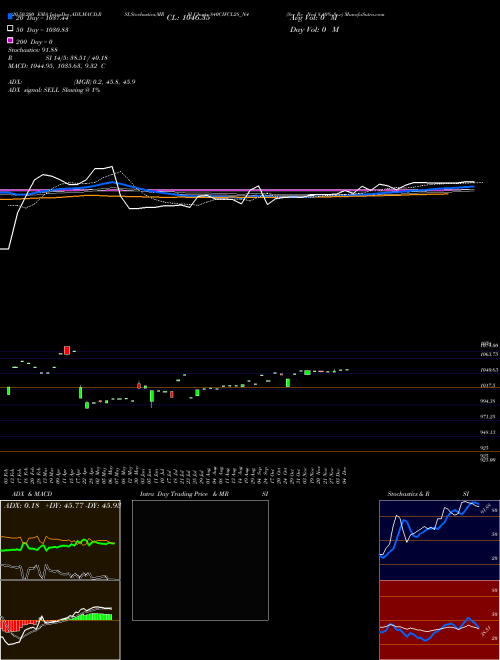Click the Intra Day Trading Price & MR heading
Image resolution: width=500 pixels, height=660 pixels.
point(184,494)
